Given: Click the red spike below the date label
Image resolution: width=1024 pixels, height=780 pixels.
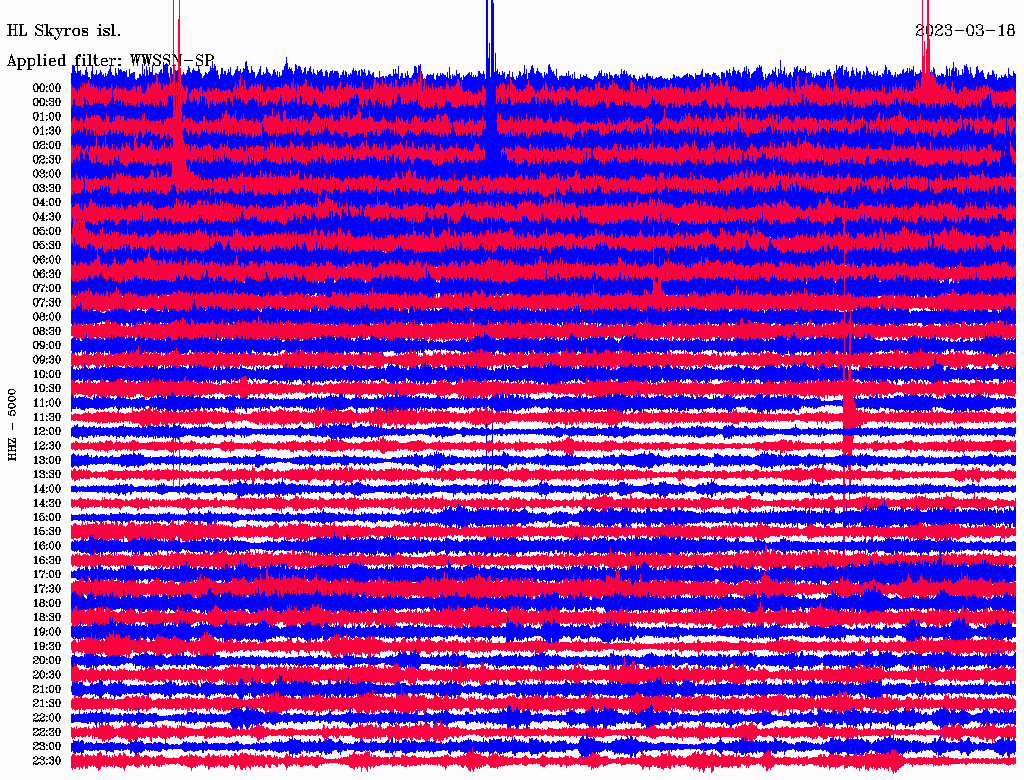Looking at the screenshot, I should click(925, 39).
